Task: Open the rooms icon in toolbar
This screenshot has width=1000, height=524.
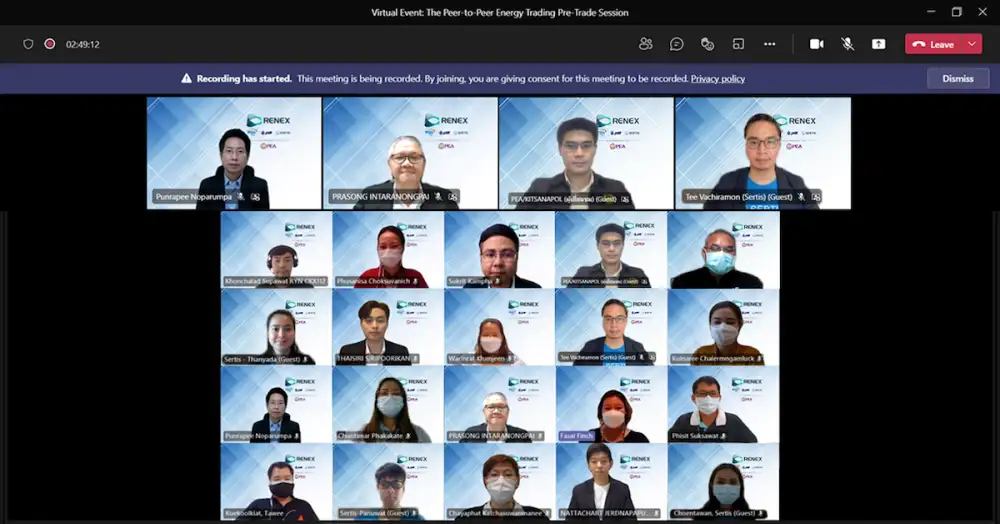Action: click(x=738, y=44)
